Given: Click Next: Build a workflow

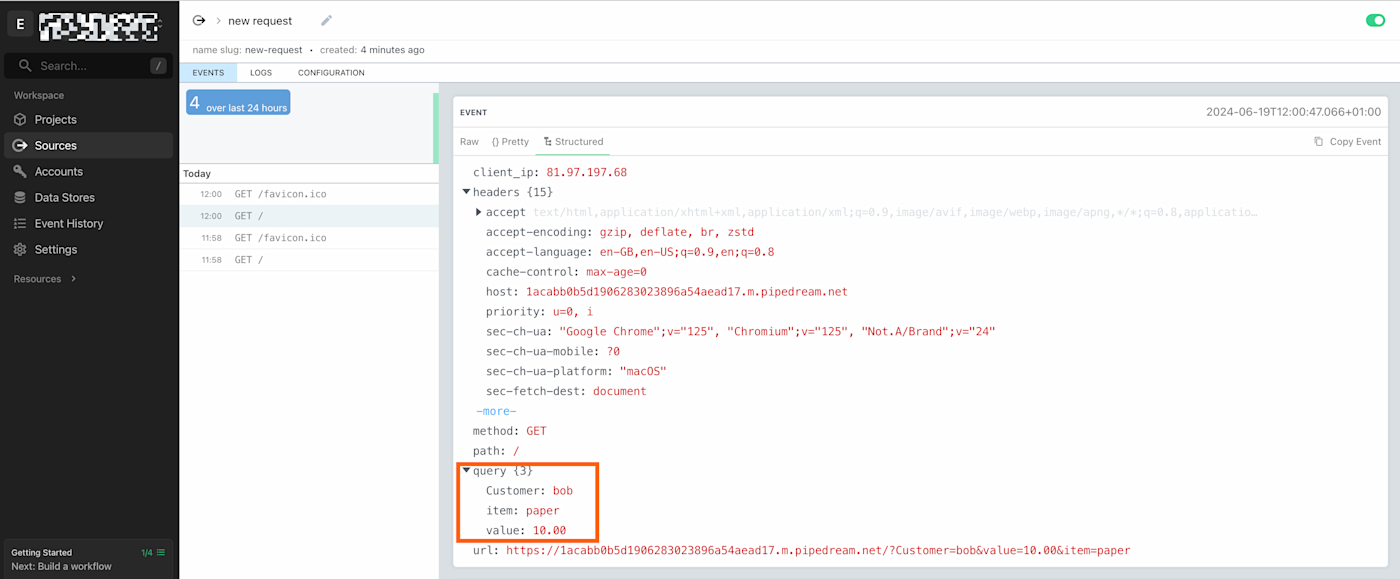Looking at the screenshot, I should click(x=62, y=566).
